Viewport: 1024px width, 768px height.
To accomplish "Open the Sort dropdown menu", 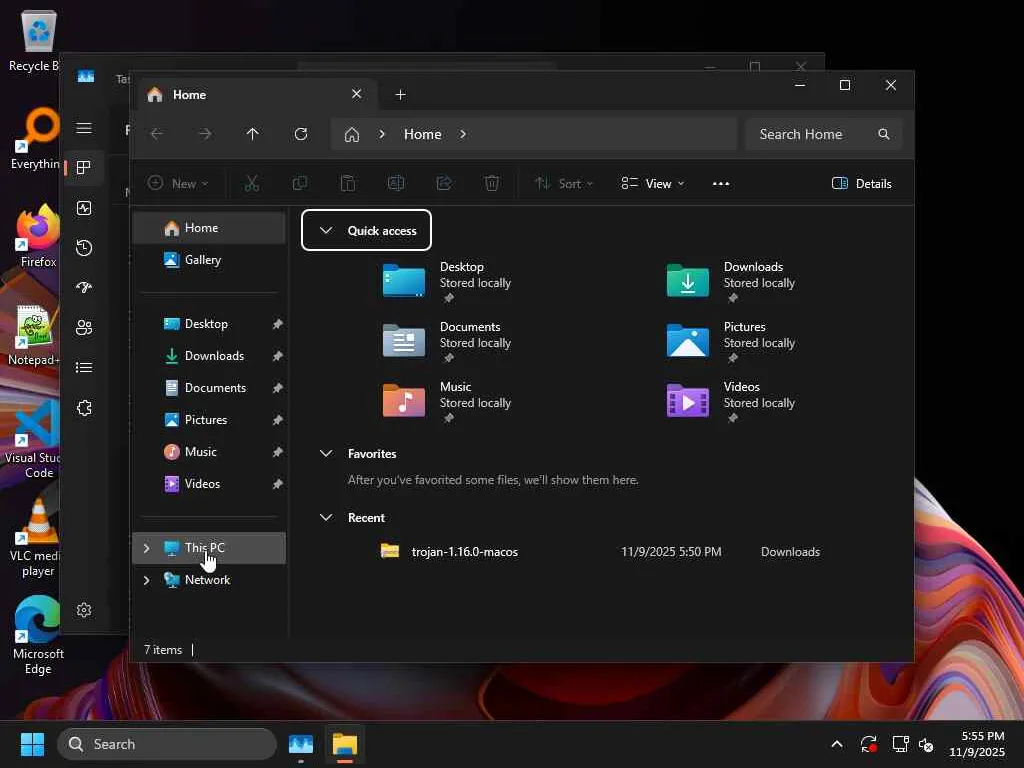I will (564, 184).
